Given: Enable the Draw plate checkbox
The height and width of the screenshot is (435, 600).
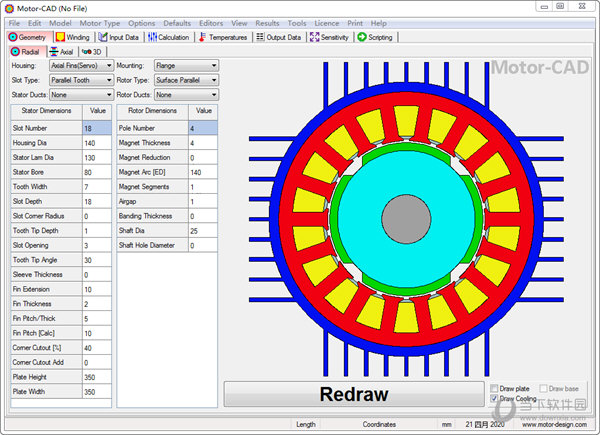Looking at the screenshot, I should (496, 388).
